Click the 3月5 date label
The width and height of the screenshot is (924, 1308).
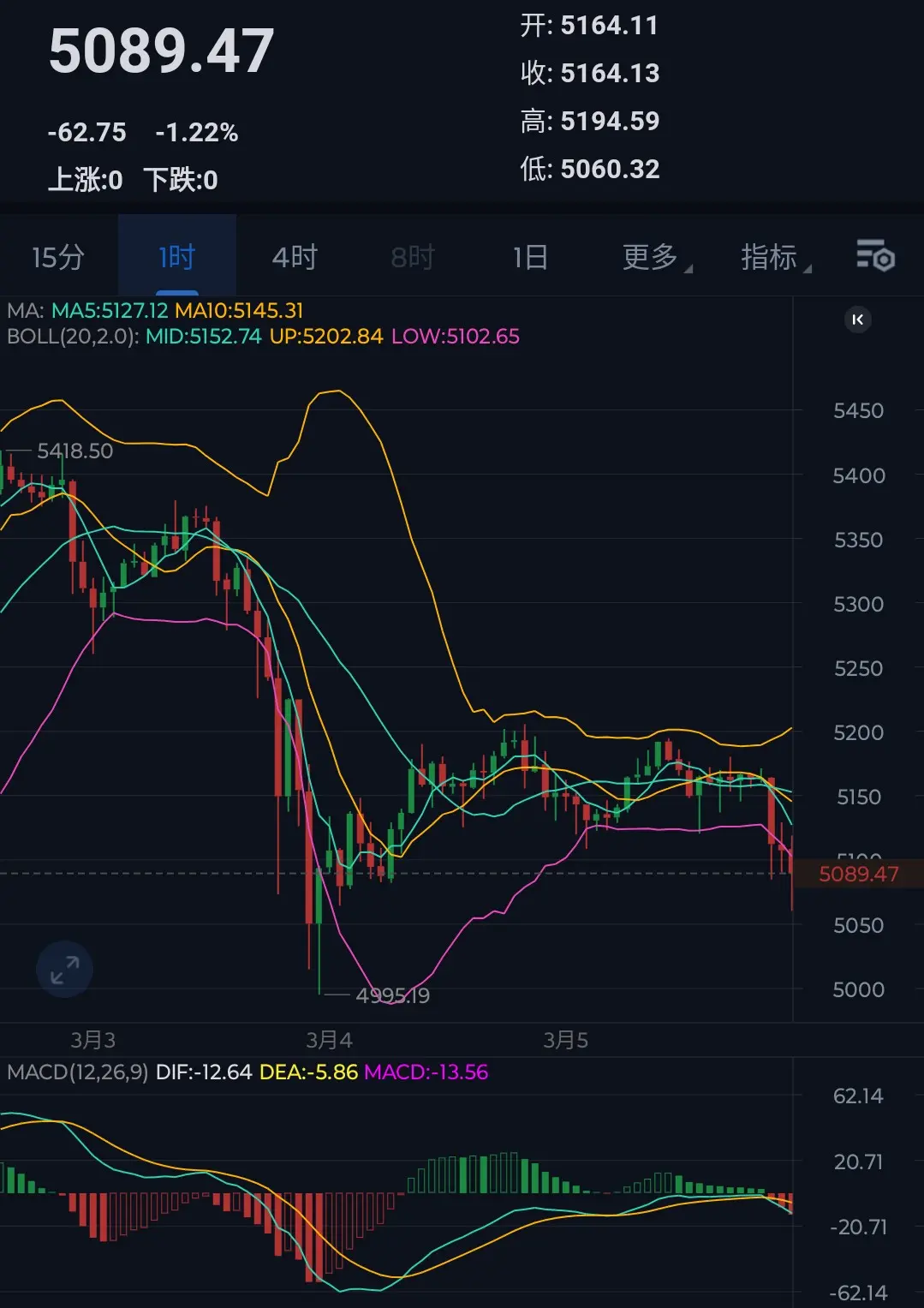click(x=566, y=1040)
